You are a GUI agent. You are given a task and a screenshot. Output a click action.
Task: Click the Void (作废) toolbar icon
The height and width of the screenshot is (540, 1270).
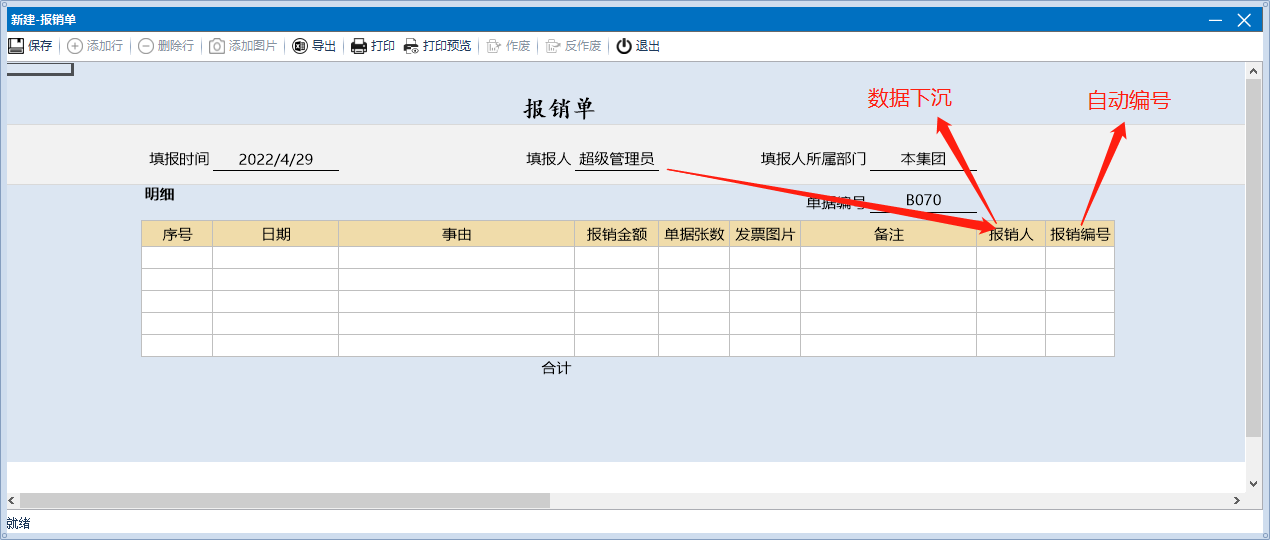click(x=494, y=46)
